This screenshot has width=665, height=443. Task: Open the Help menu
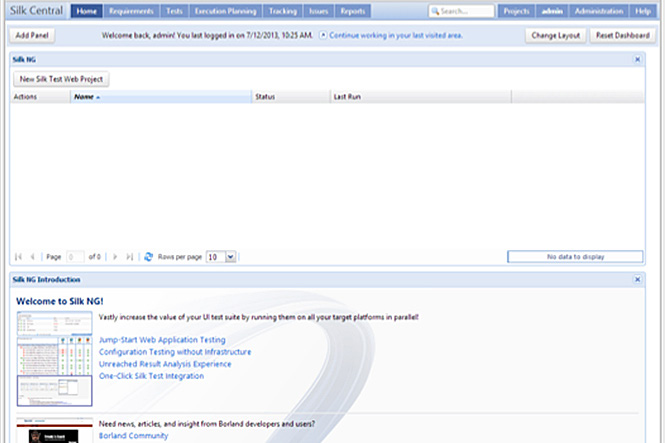tap(643, 11)
